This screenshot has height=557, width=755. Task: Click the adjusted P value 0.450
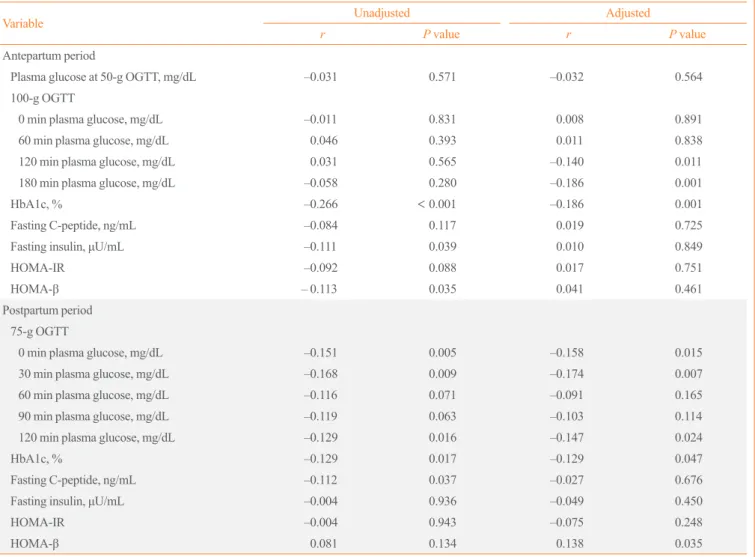(x=689, y=501)
